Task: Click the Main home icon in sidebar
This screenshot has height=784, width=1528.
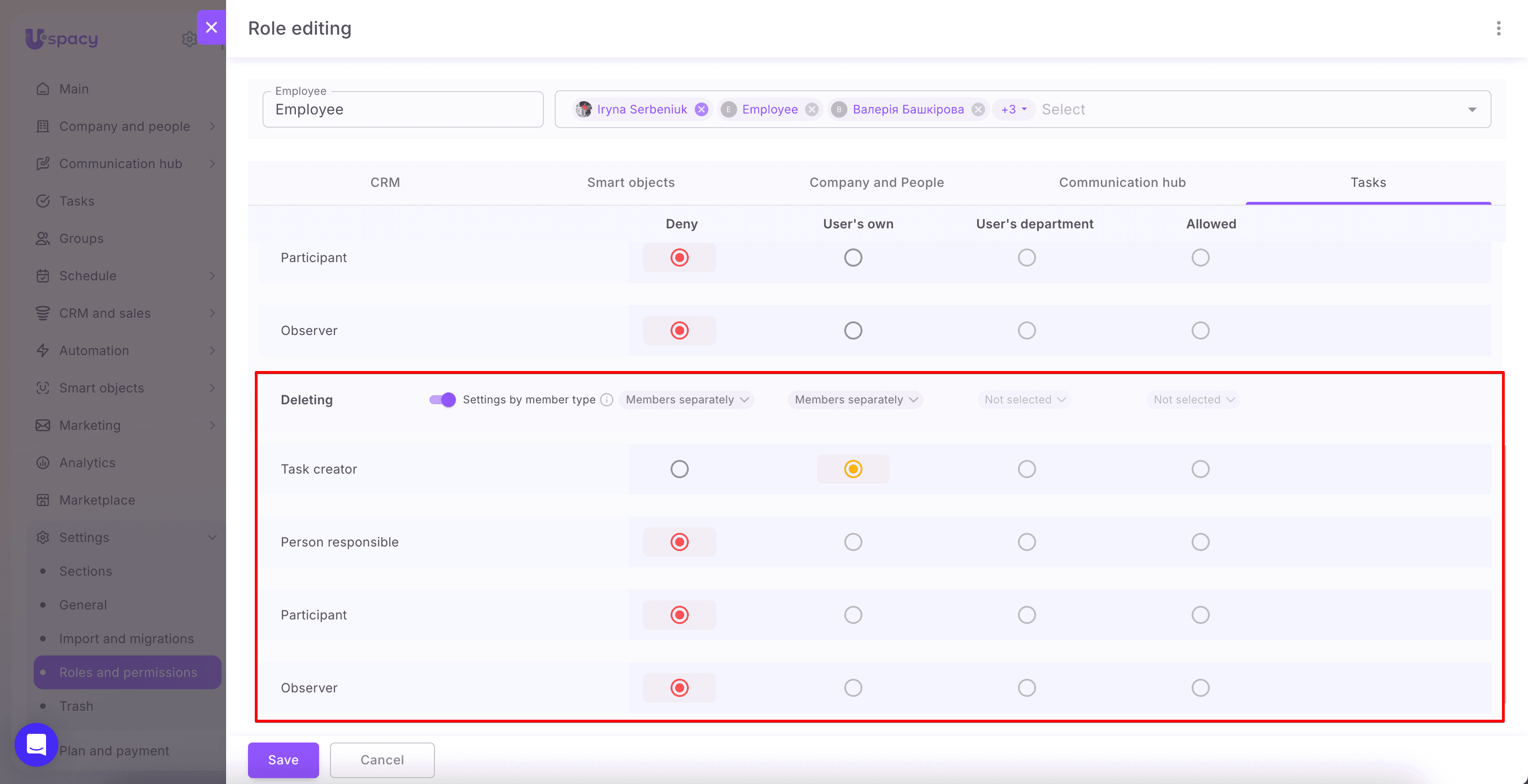Action: point(43,89)
